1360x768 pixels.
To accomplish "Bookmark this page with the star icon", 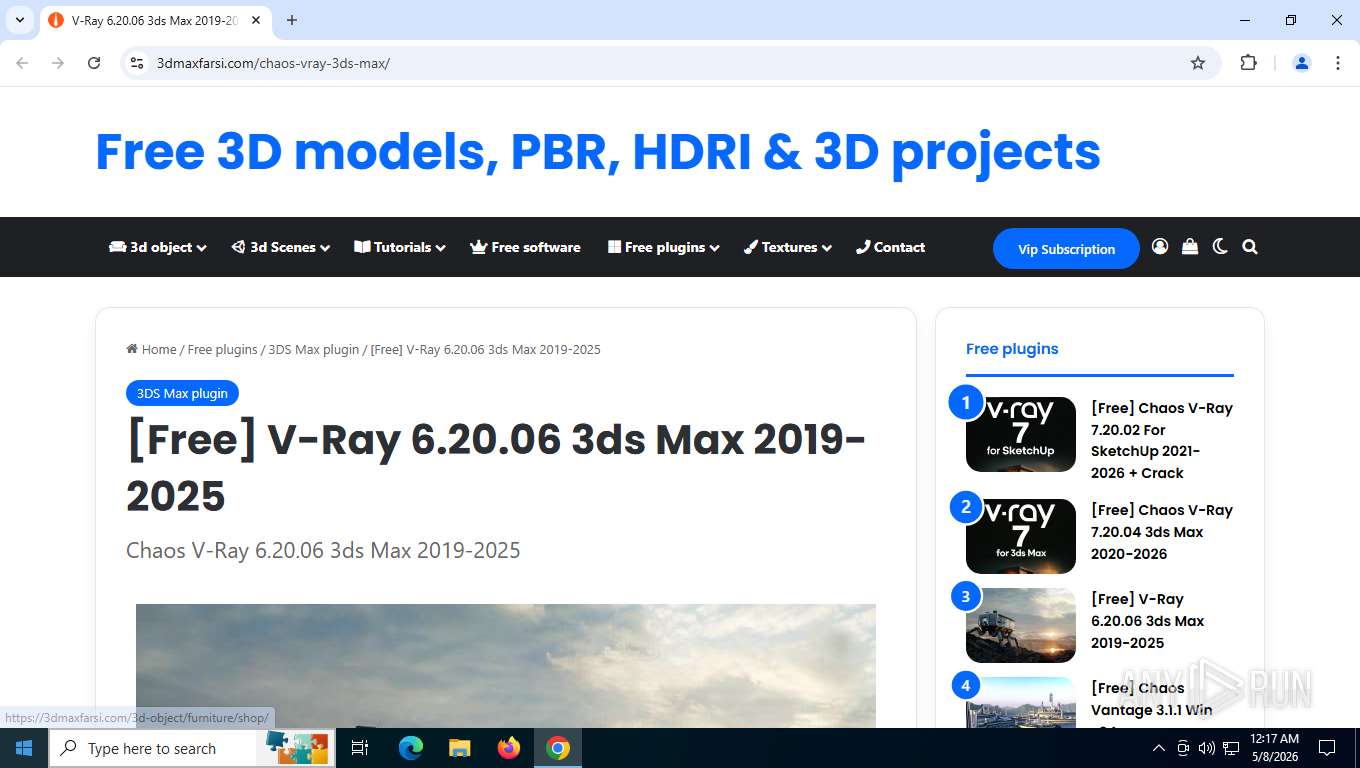I will (1198, 63).
